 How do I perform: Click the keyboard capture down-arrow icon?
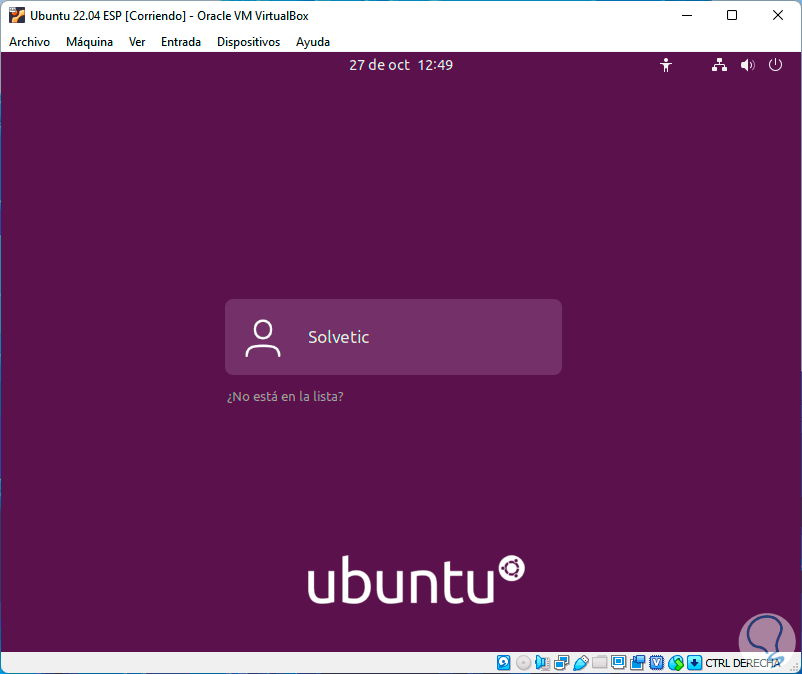pos(694,663)
